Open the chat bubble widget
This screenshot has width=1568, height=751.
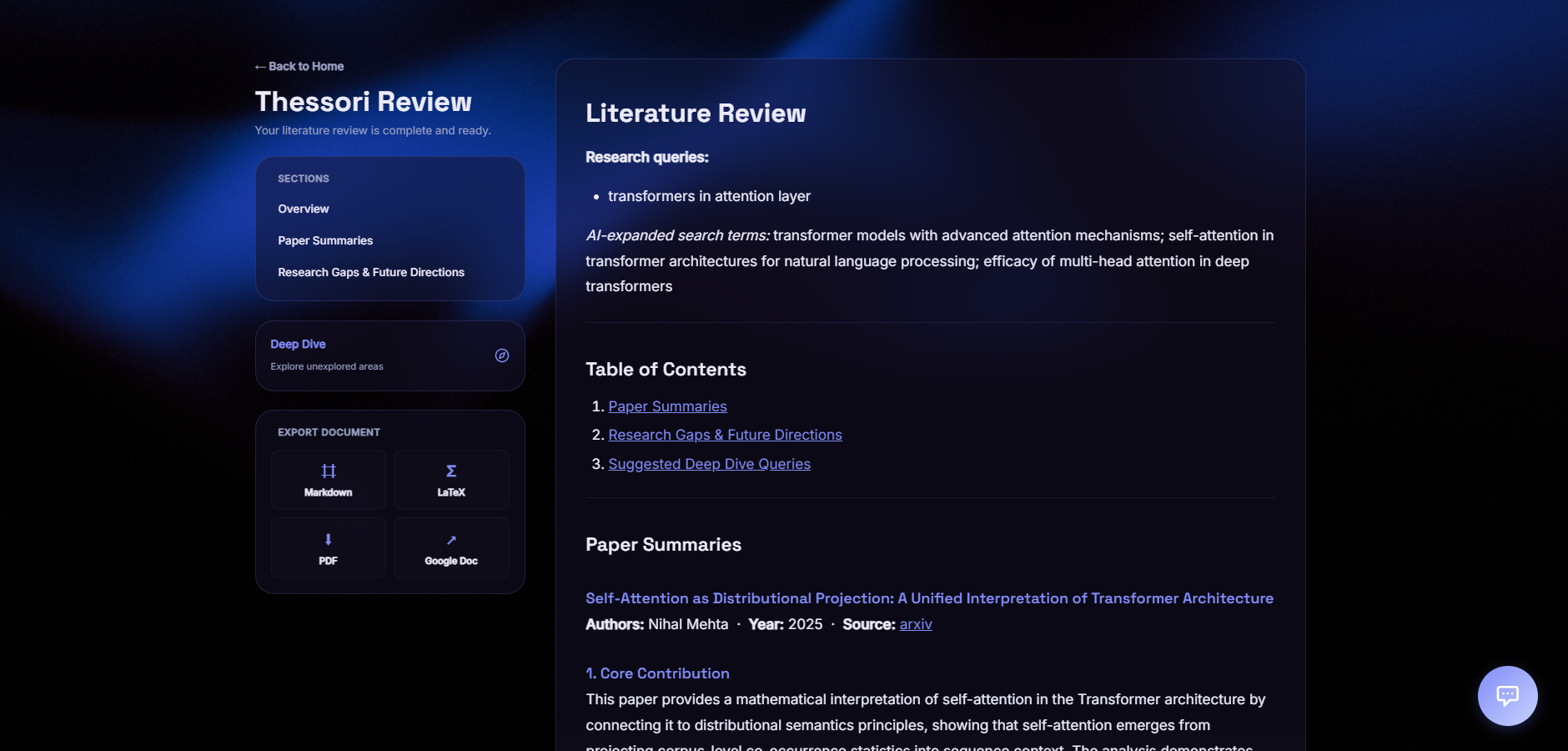coord(1507,695)
